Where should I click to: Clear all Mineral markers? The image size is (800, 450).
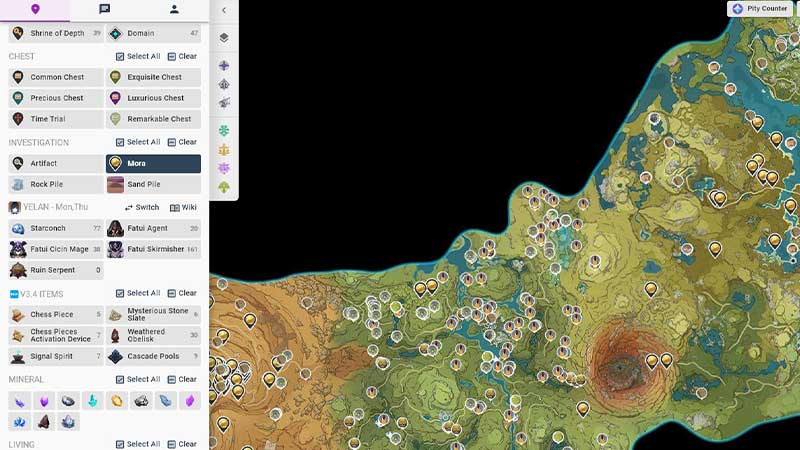tap(182, 379)
